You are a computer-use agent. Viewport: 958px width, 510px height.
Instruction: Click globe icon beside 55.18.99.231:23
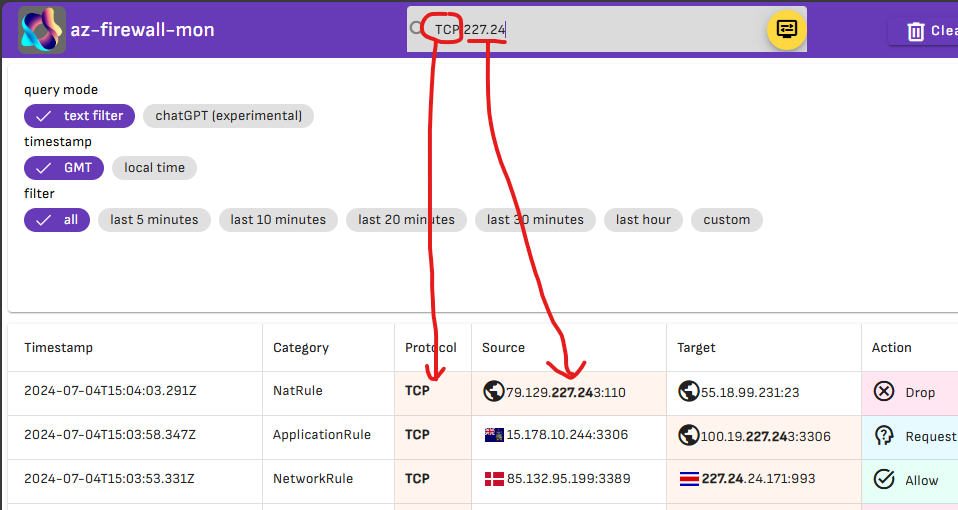click(x=689, y=391)
